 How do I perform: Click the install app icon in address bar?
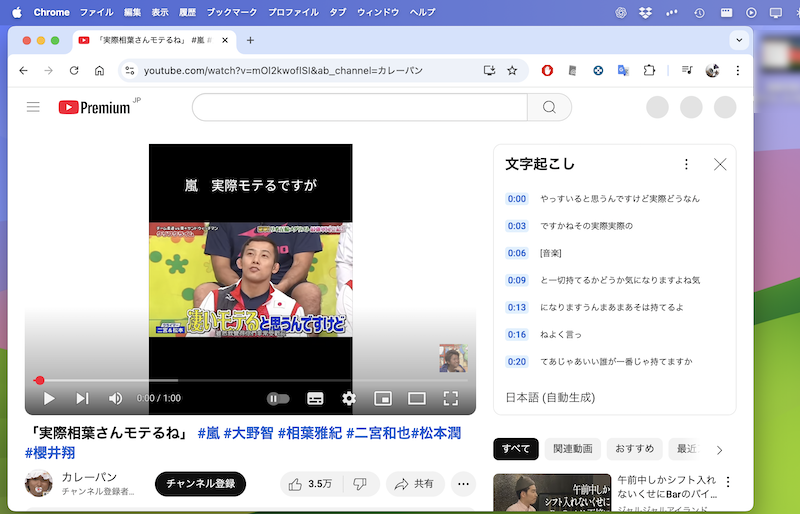489,70
